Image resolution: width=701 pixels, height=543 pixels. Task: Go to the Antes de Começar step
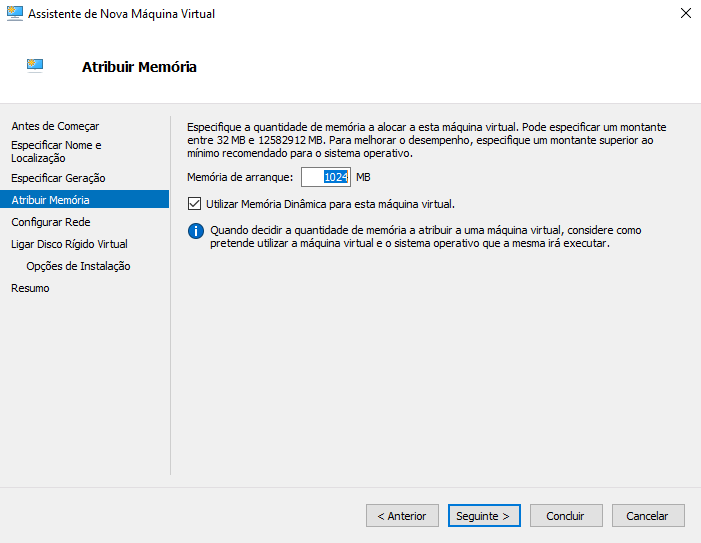pos(55,126)
